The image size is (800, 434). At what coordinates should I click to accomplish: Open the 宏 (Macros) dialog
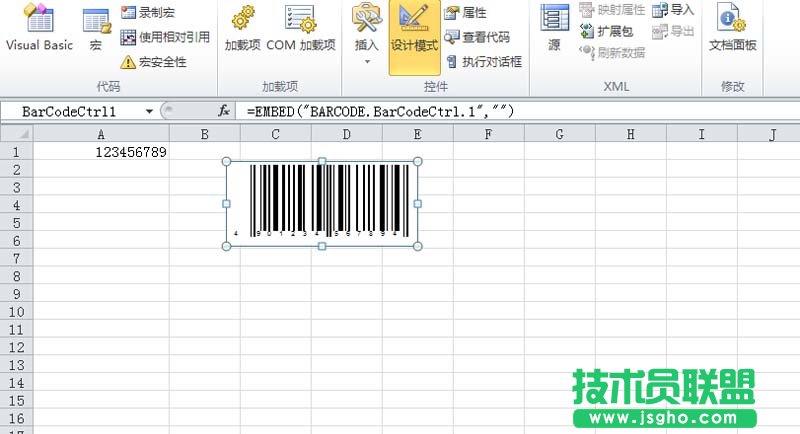(96, 30)
